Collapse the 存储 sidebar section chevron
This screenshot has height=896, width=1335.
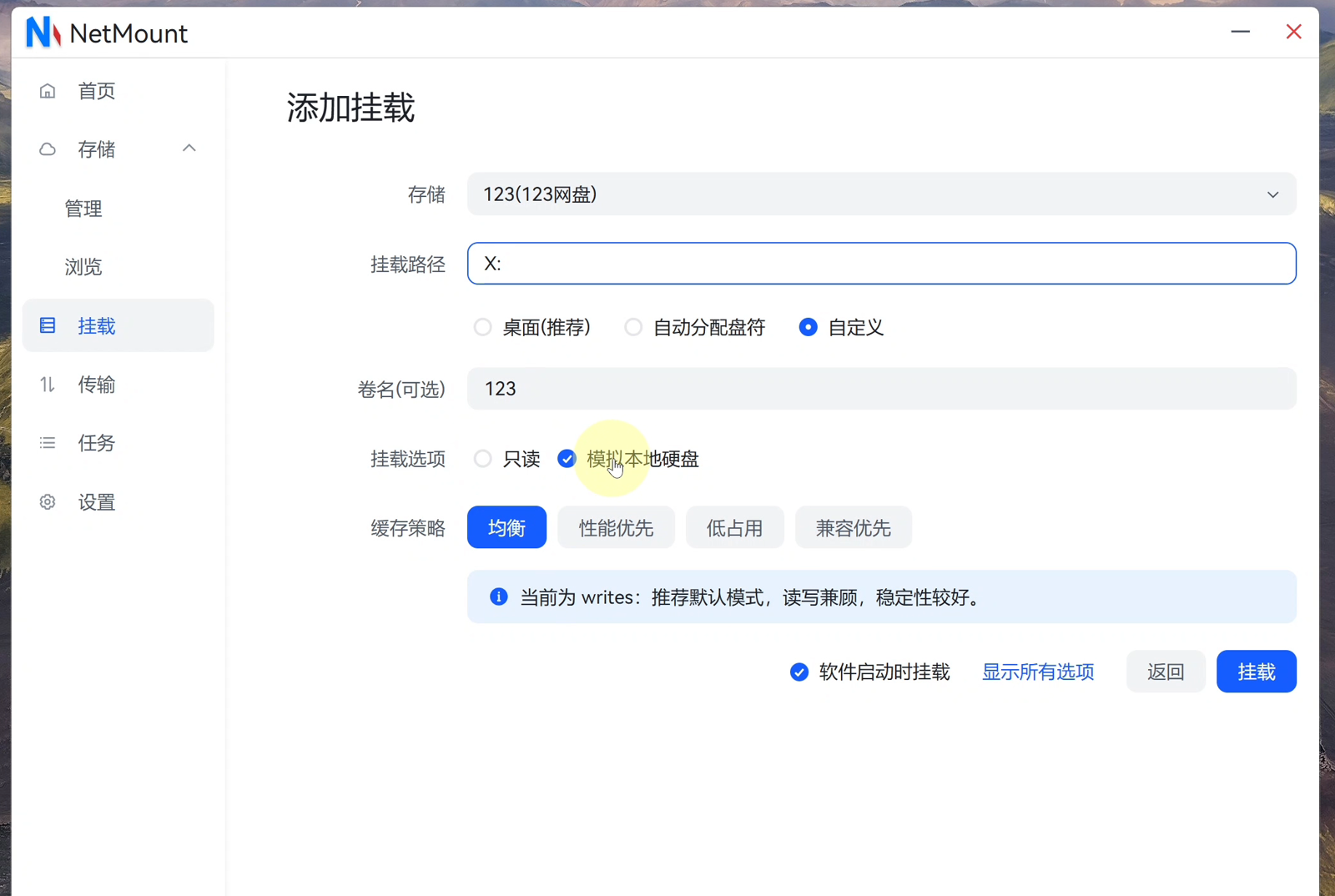click(189, 148)
